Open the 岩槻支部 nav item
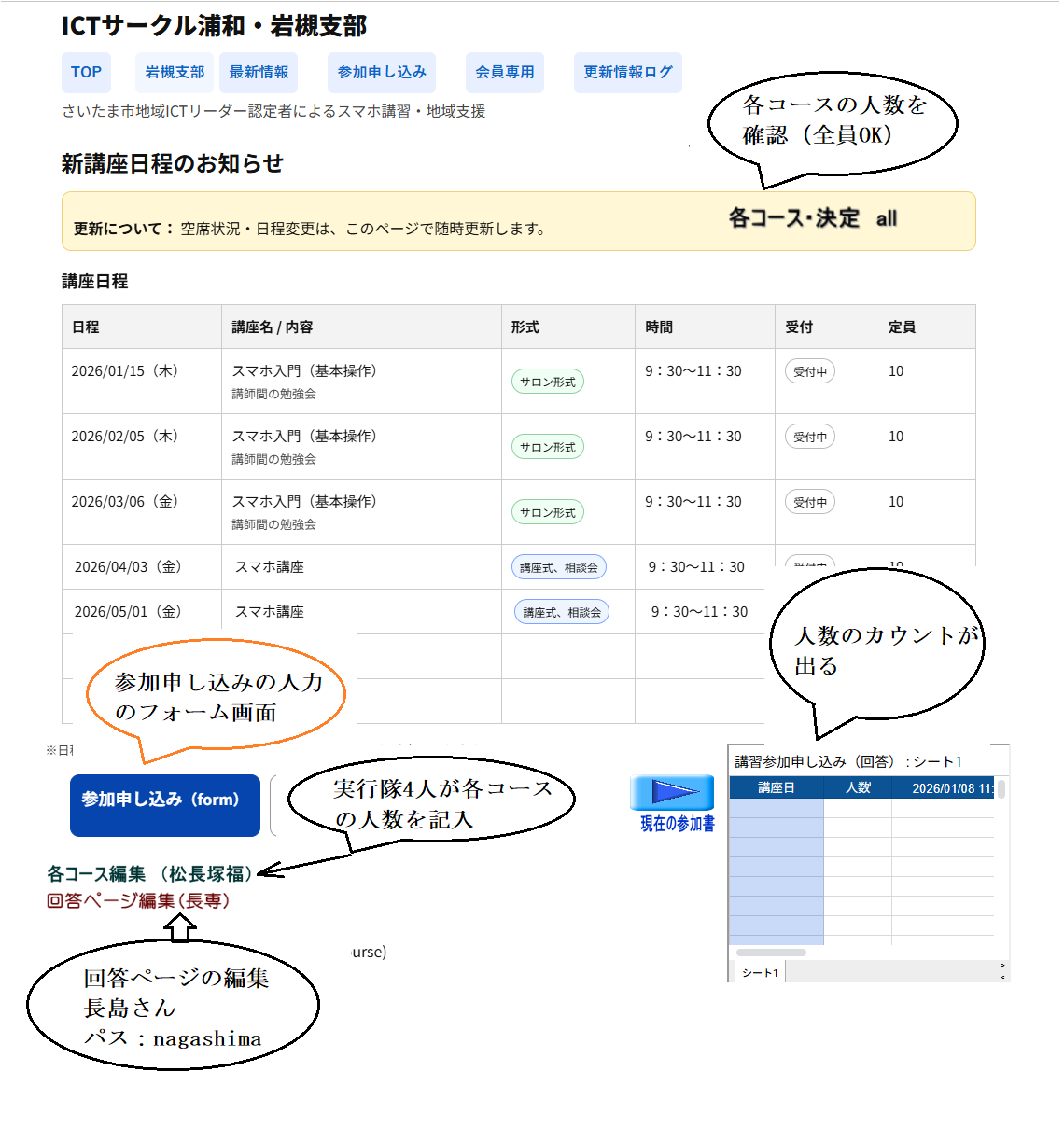Screen dimensions: 1064x1127 (x=175, y=72)
